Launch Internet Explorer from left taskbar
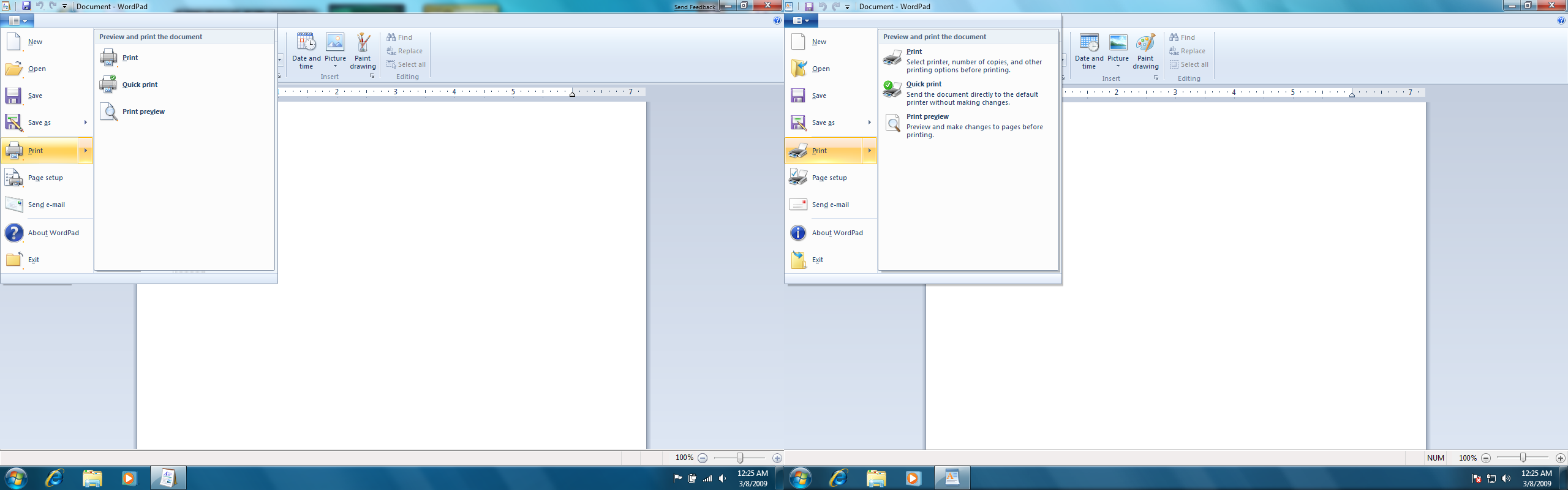The height and width of the screenshot is (490, 1568). [55, 478]
